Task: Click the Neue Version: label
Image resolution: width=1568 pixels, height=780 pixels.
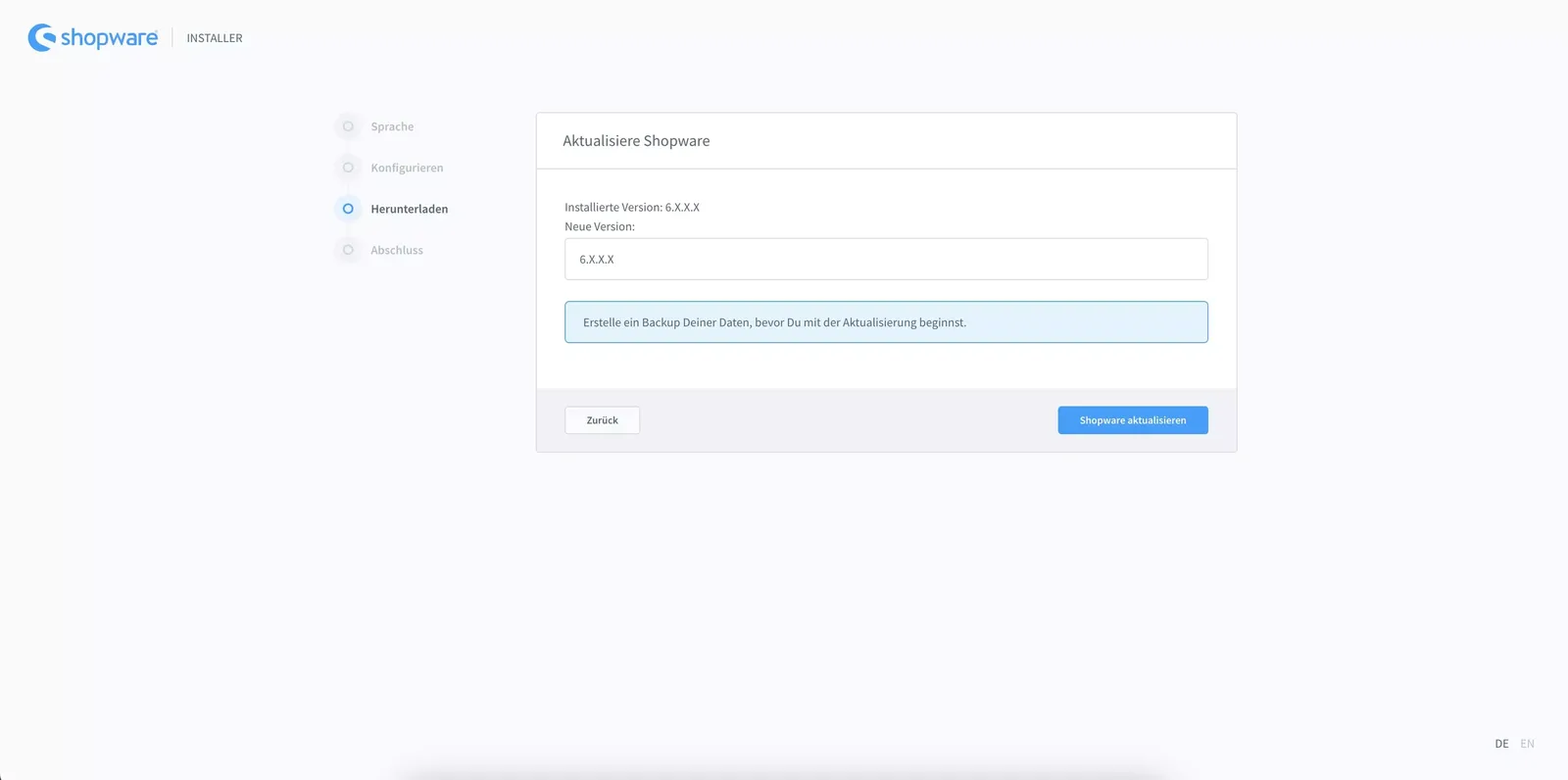Action: click(600, 226)
